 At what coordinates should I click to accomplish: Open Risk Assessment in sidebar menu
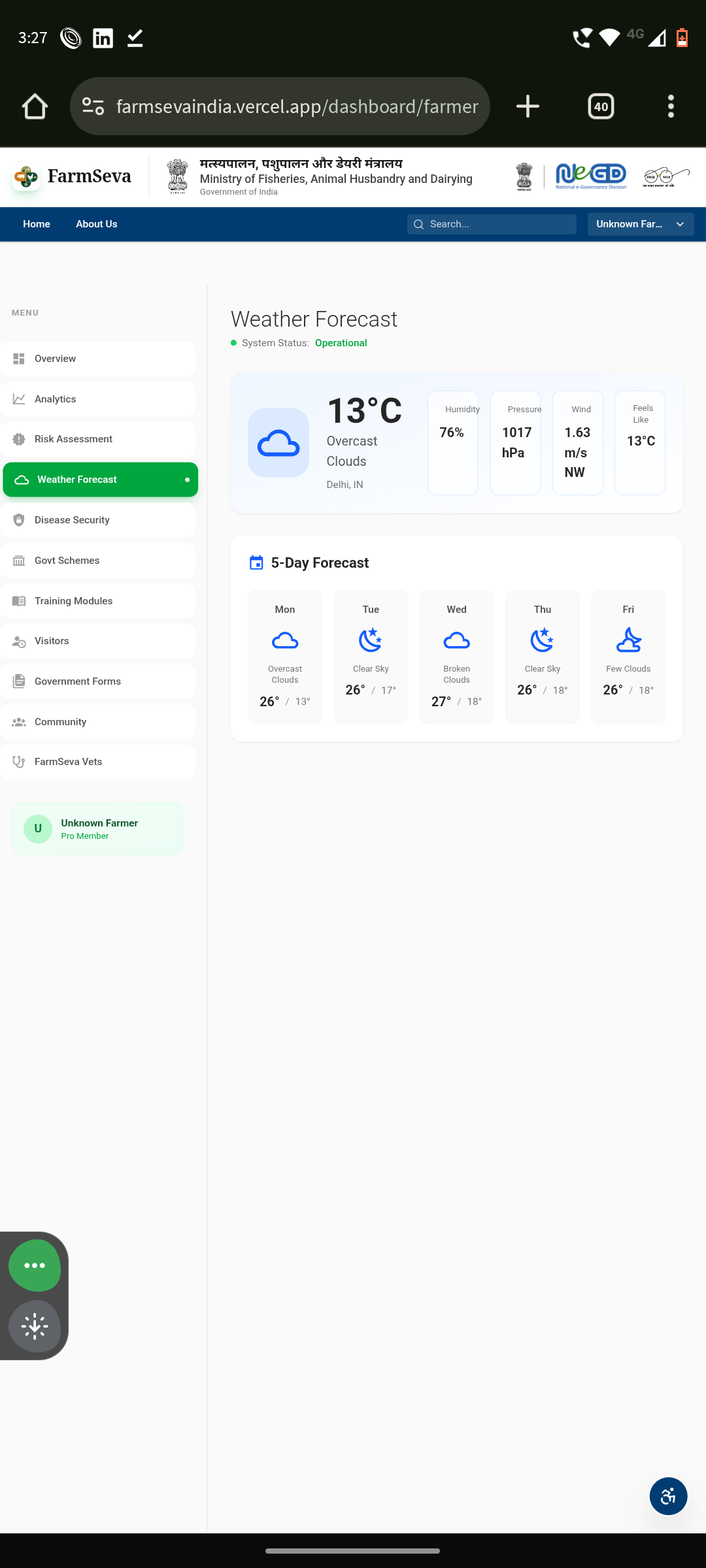pos(98,439)
